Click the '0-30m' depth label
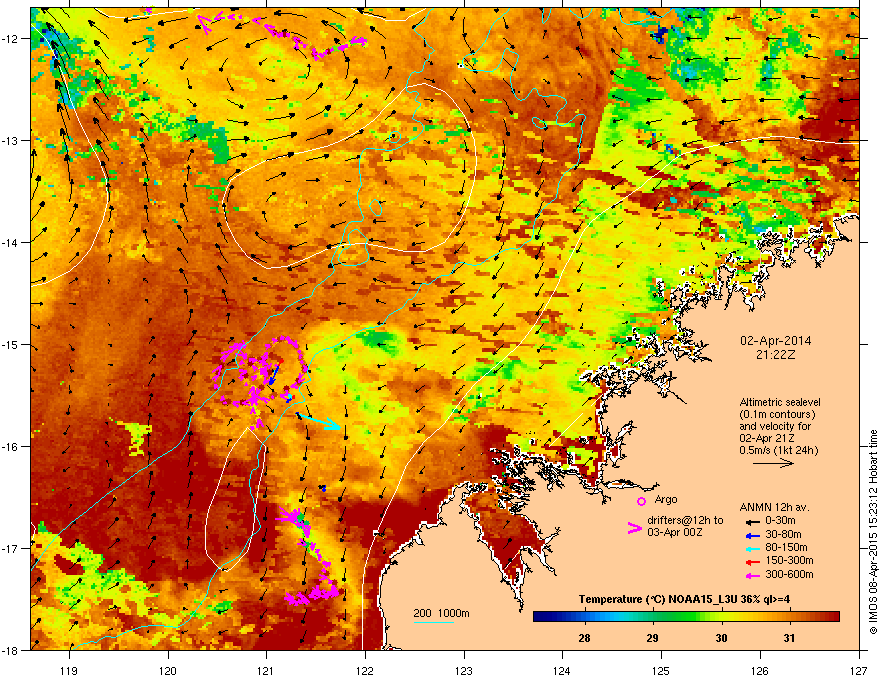The image size is (880, 680). click(x=780, y=521)
